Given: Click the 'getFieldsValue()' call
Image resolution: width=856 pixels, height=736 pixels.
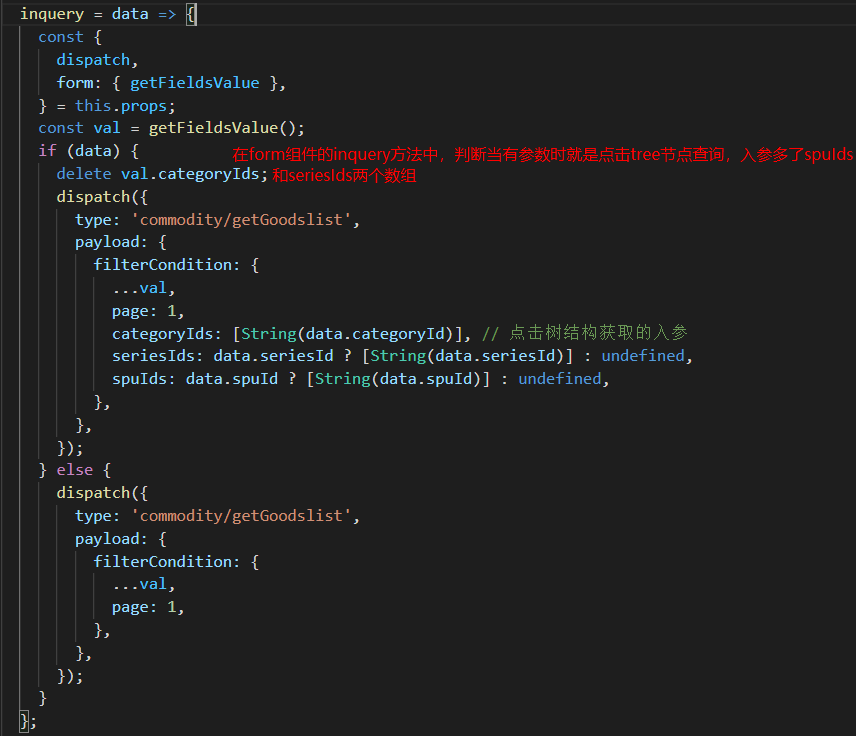Looking at the screenshot, I should (x=222, y=128).
